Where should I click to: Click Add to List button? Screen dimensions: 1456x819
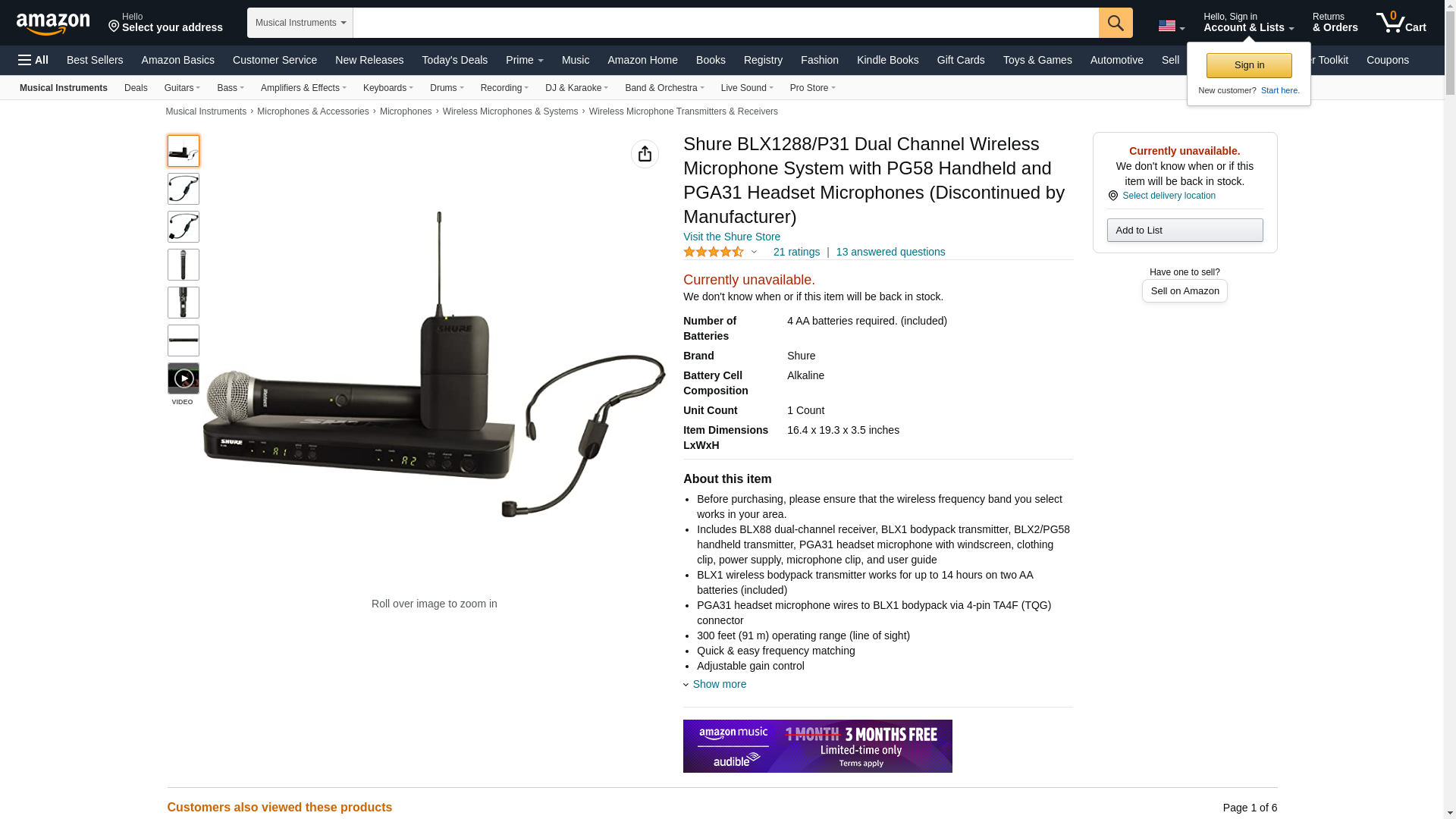click(1185, 230)
